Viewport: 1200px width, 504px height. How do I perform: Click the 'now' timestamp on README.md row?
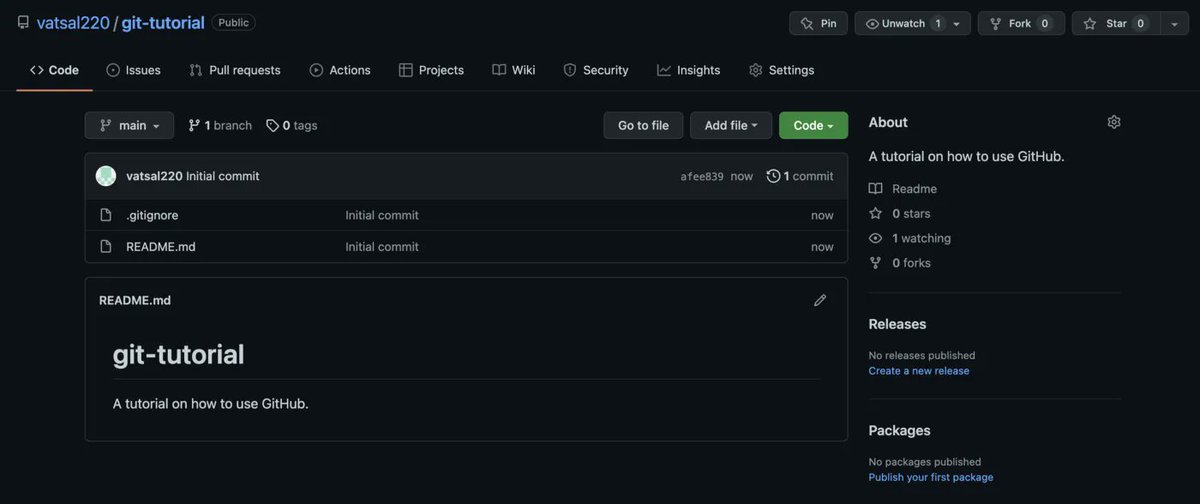point(822,246)
